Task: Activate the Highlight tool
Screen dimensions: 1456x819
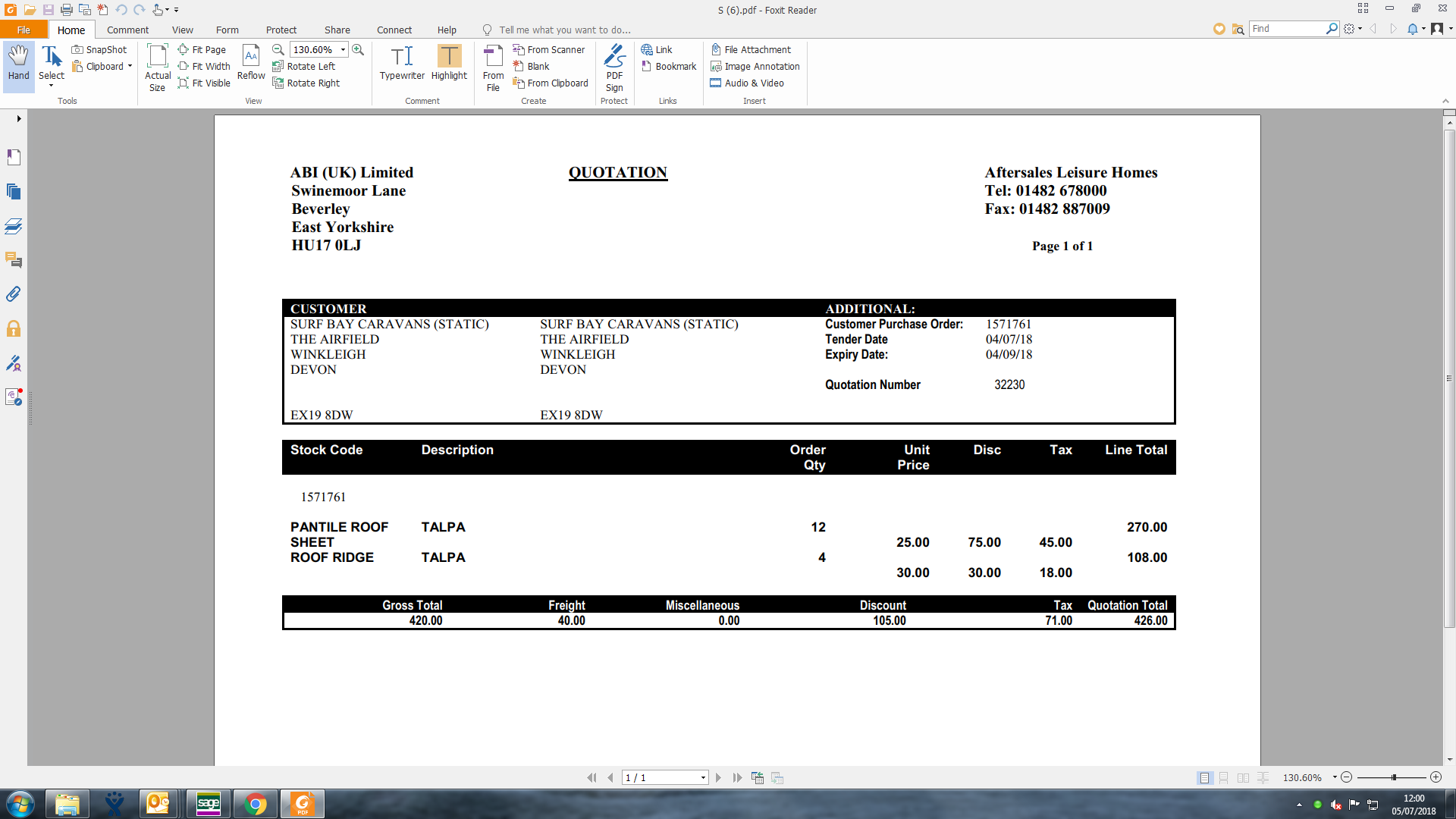Action: click(x=449, y=64)
